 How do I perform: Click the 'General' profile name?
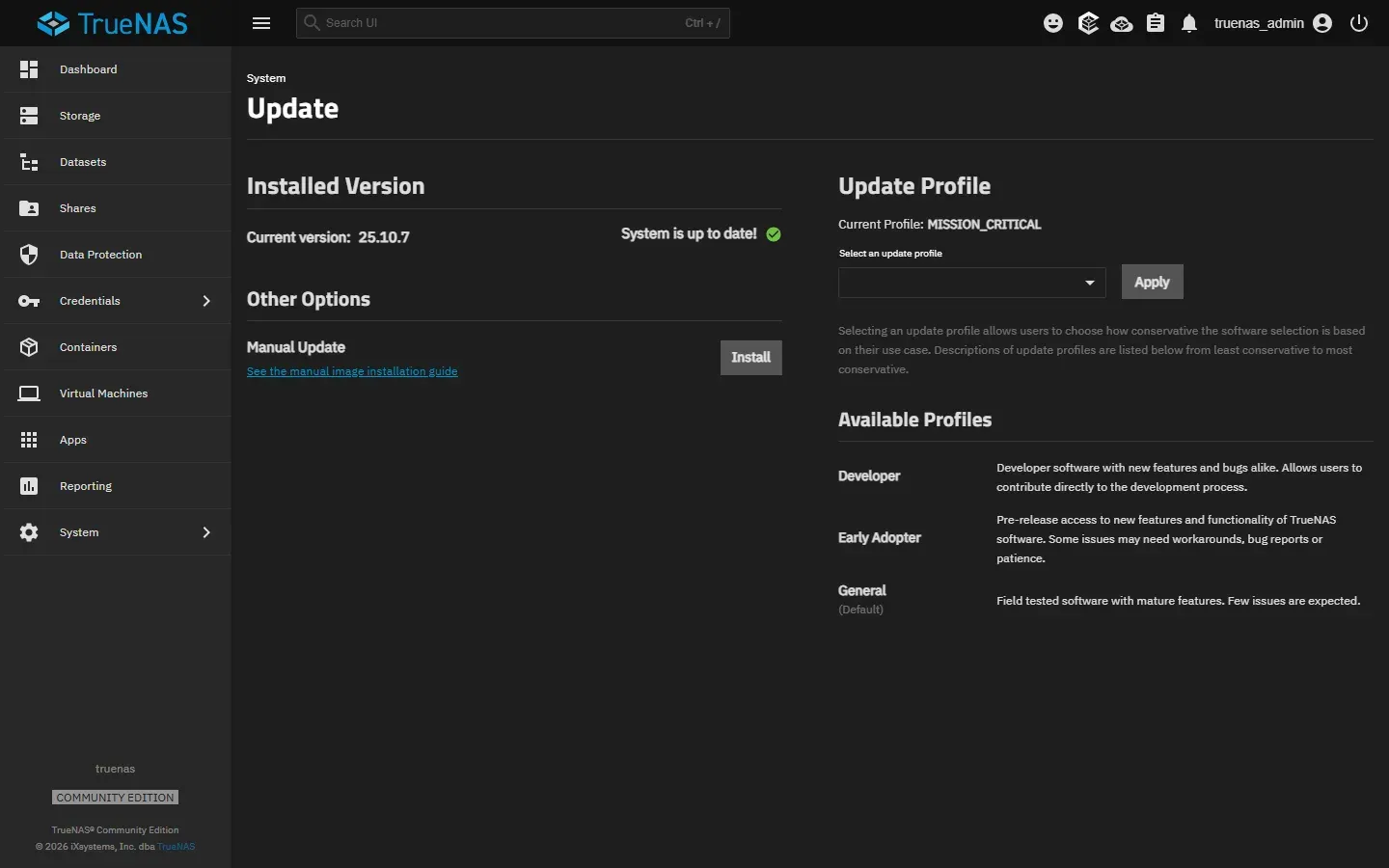click(x=862, y=590)
